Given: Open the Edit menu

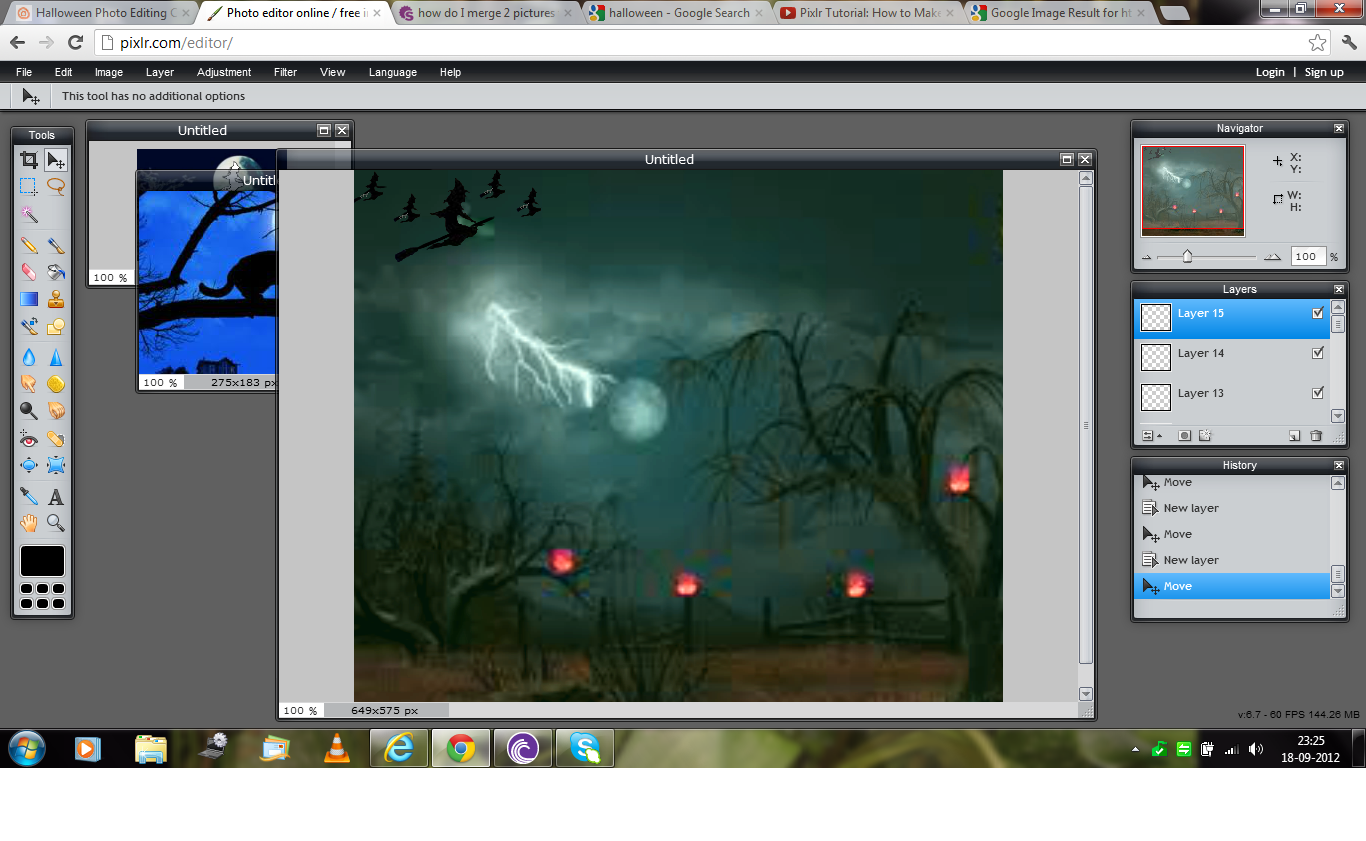Looking at the screenshot, I should point(63,72).
